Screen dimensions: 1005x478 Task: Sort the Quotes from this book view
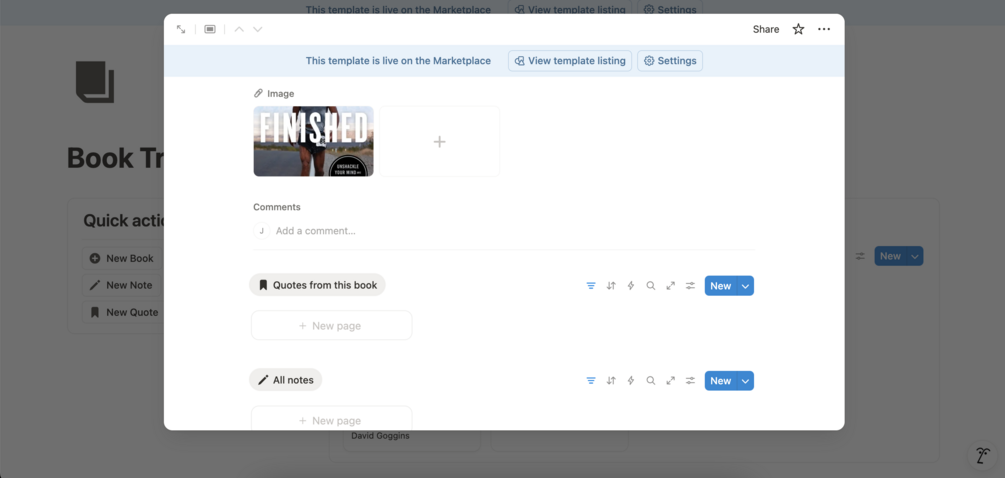611,286
